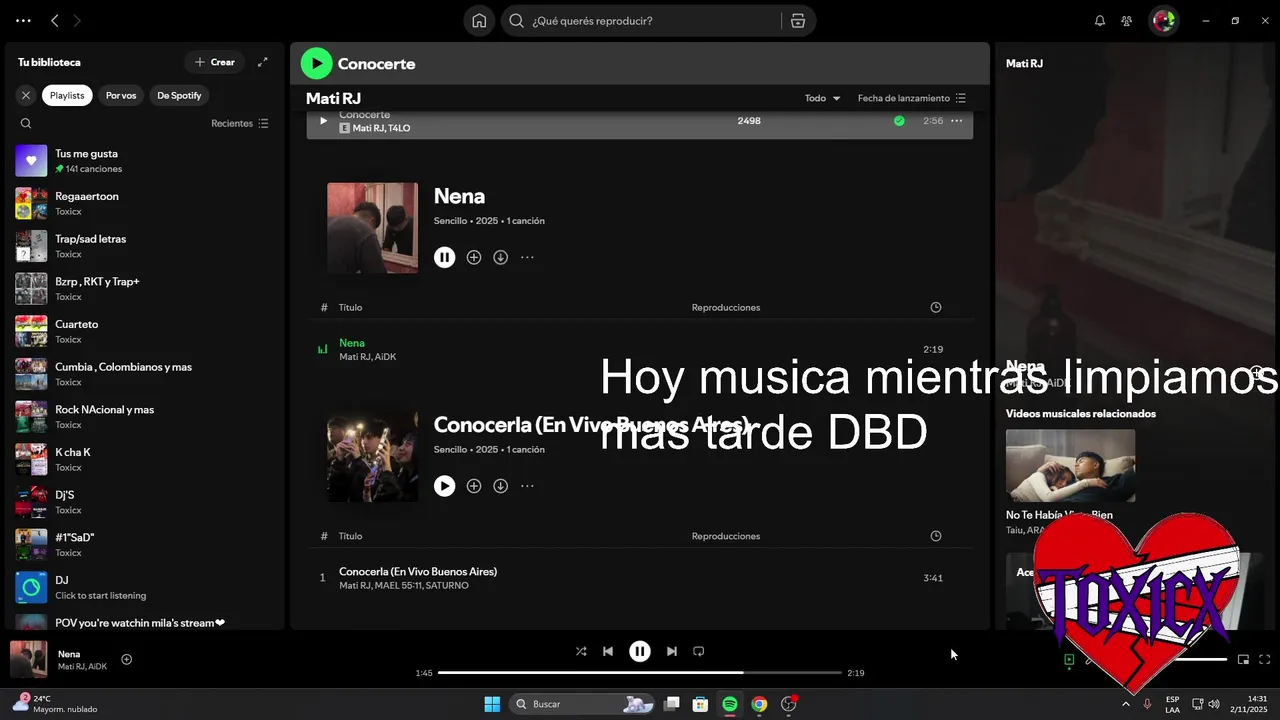Play Conocerte with the green button
Screen dimensions: 1280x720
pyautogui.click(x=316, y=63)
